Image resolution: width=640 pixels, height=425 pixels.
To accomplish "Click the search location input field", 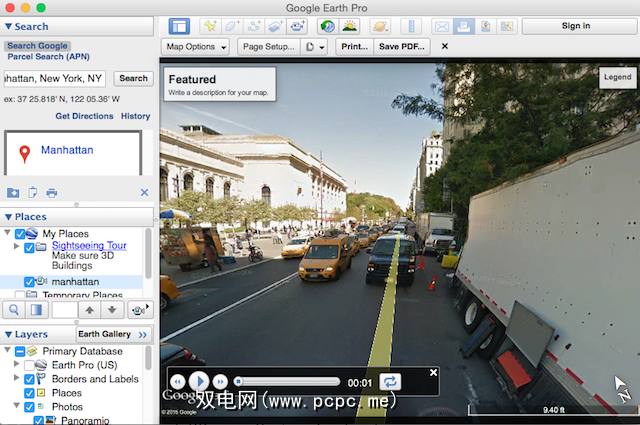I will click(54, 78).
